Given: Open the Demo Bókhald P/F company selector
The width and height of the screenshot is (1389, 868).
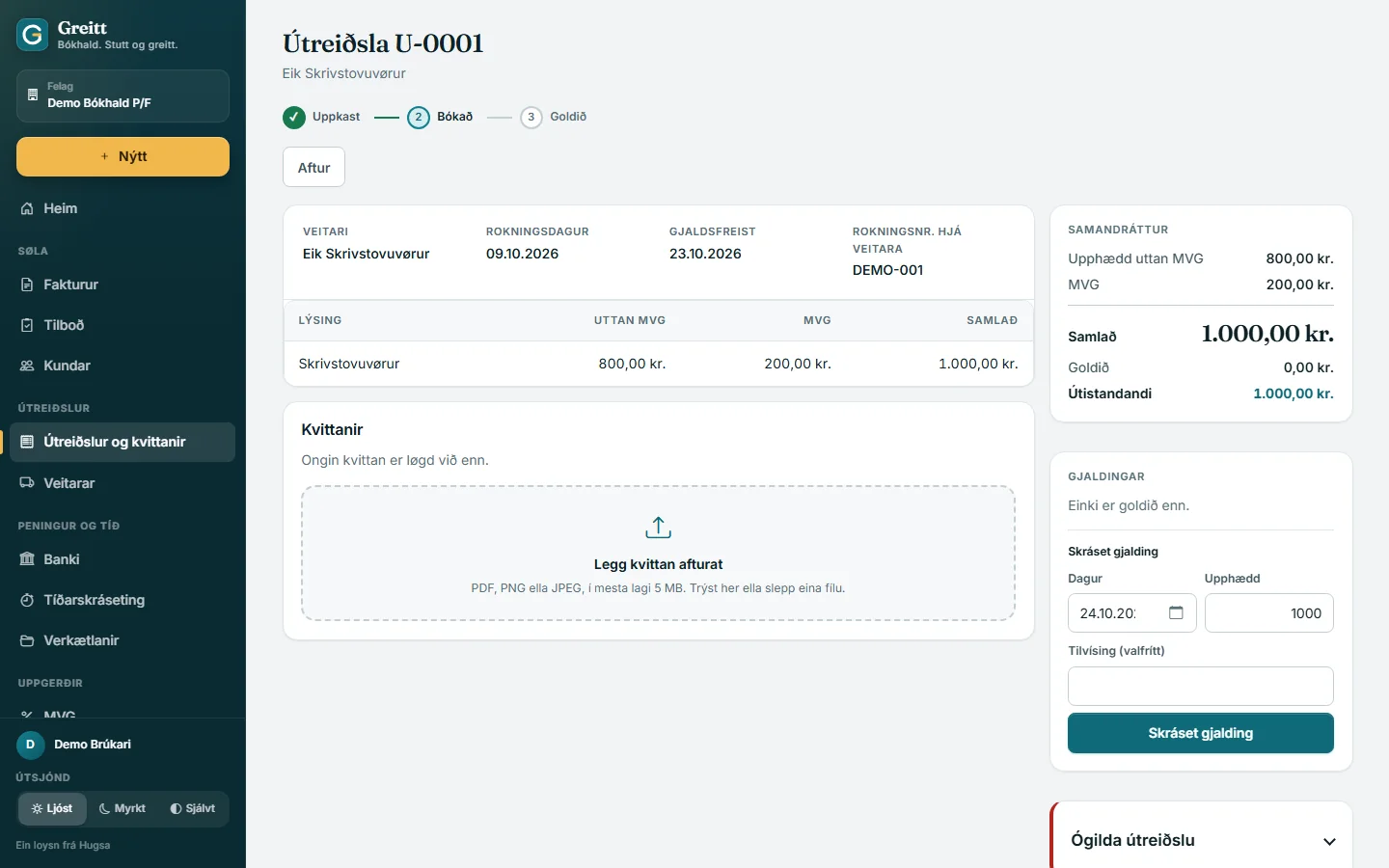Looking at the screenshot, I should [123, 95].
